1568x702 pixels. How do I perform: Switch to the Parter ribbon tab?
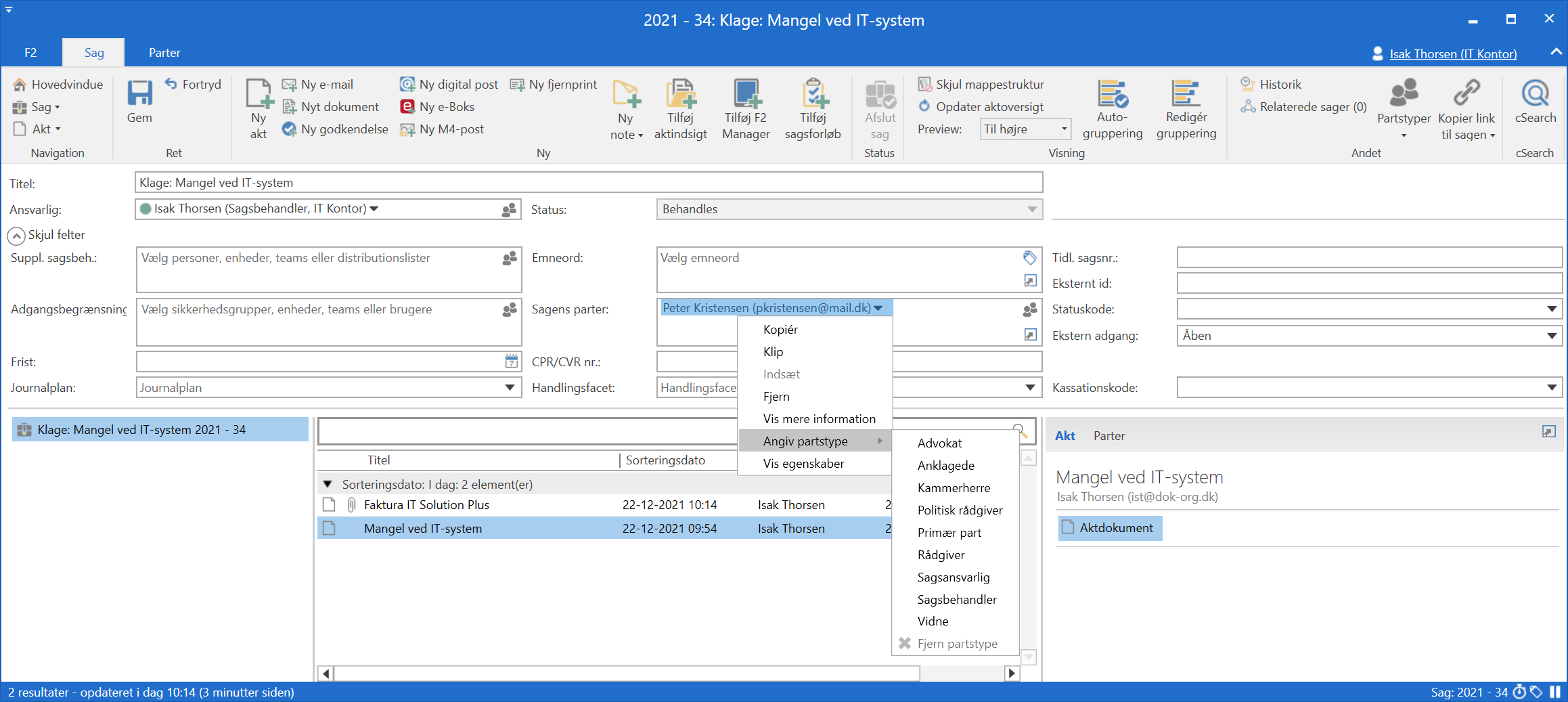164,53
